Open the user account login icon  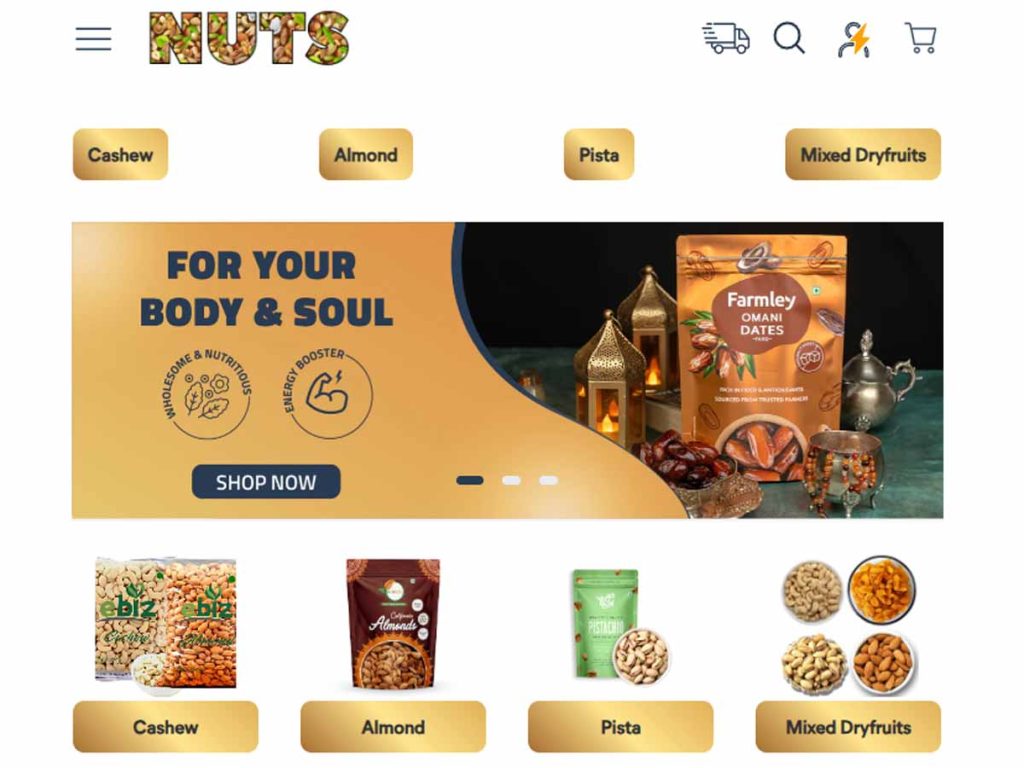coord(854,40)
